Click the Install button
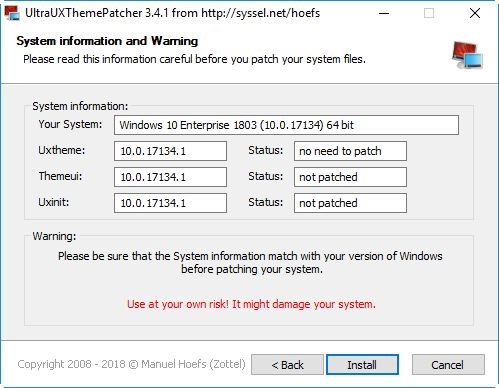Image resolution: width=499 pixels, height=388 pixels. click(x=362, y=364)
